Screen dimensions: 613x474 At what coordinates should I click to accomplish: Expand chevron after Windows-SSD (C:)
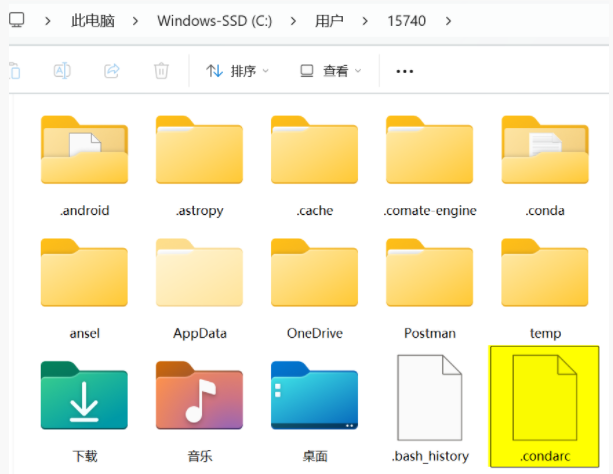click(293, 21)
